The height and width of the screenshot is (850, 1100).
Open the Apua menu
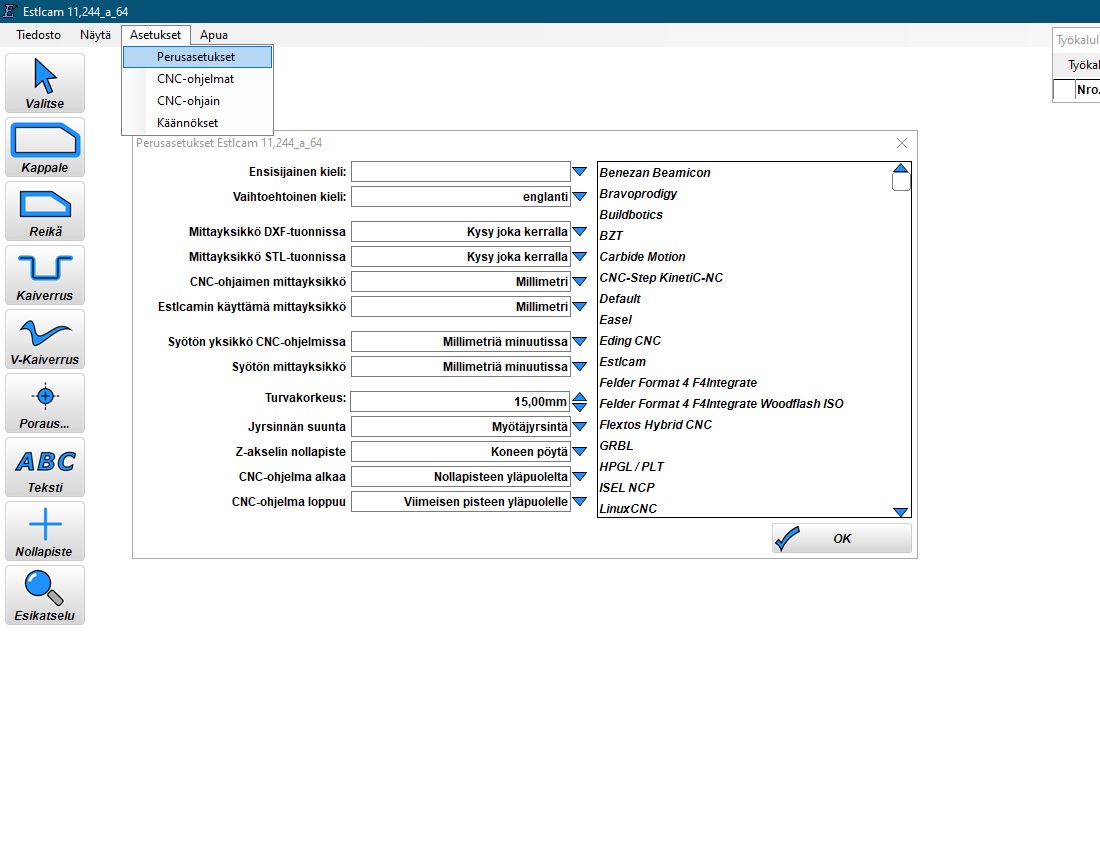tap(213, 35)
